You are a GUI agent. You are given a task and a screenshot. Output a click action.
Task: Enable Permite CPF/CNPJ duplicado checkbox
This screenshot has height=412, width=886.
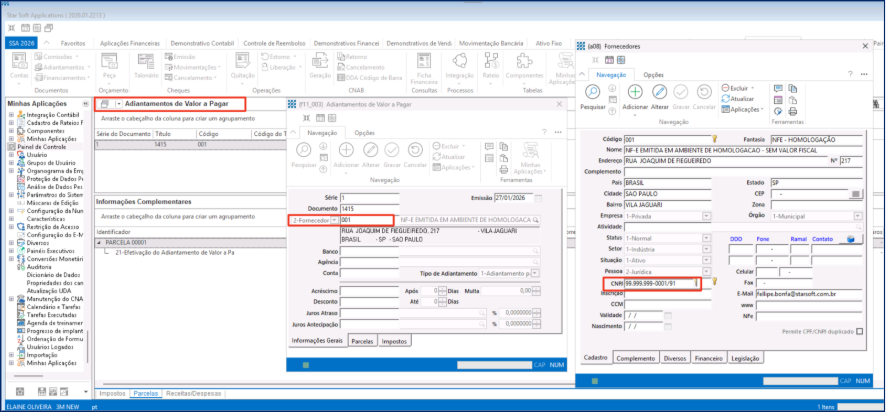point(860,331)
